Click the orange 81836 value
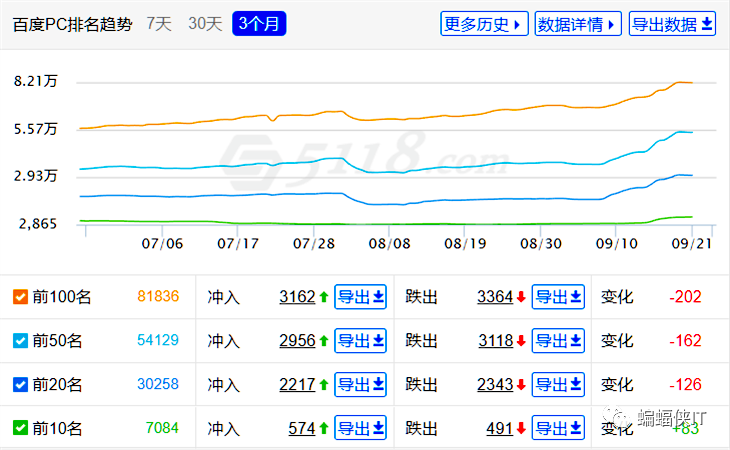The width and height of the screenshot is (730, 450). (158, 296)
